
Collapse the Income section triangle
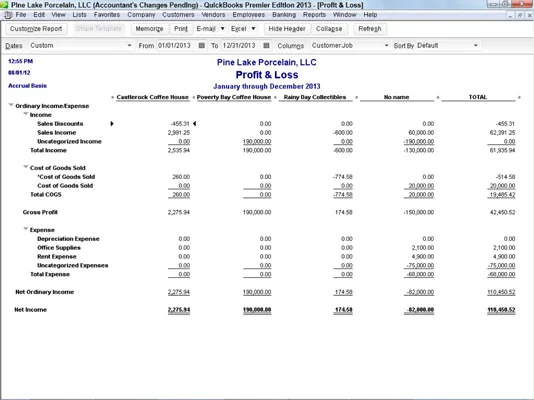tap(26, 114)
